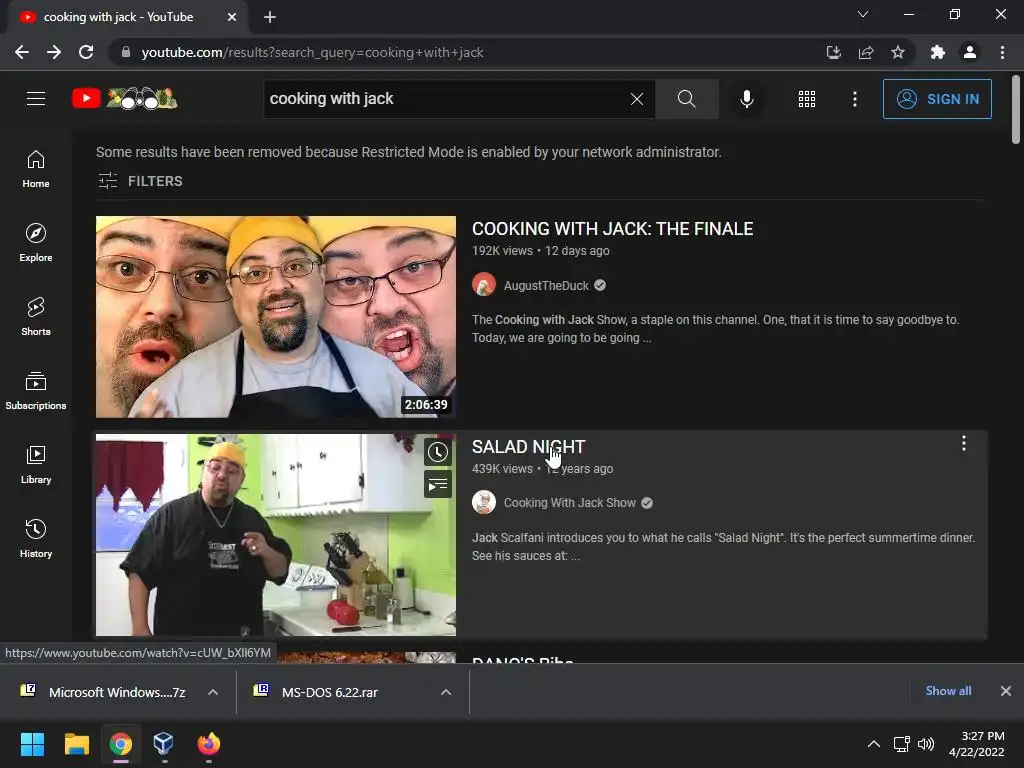Open Chrome three-dot menu
The height and width of the screenshot is (768, 1024).
[x=1002, y=52]
